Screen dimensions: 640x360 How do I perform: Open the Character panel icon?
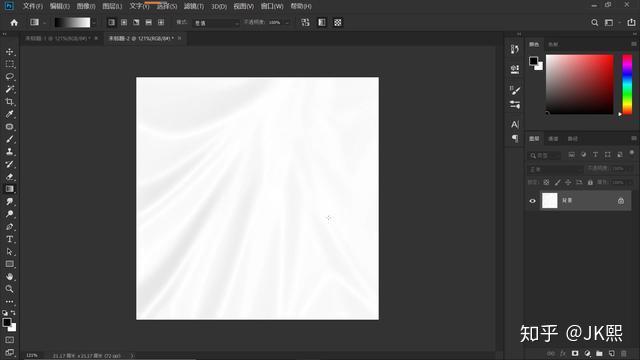coord(515,124)
